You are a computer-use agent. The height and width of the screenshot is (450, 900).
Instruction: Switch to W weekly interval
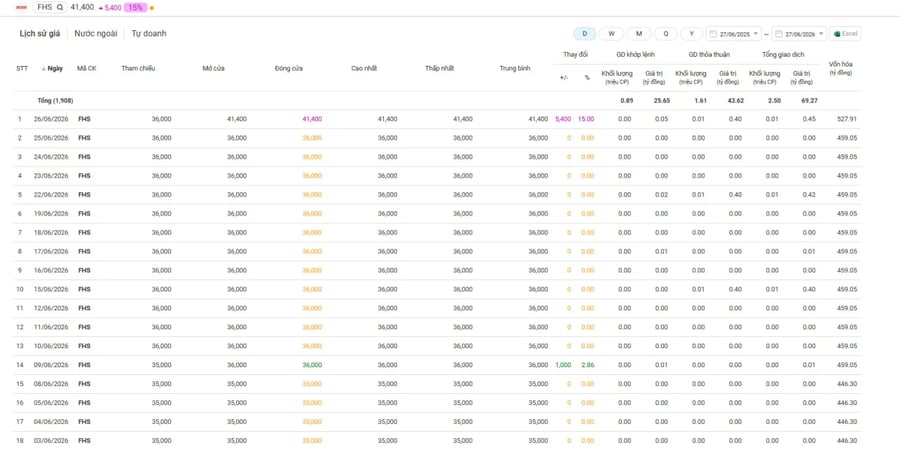pos(611,34)
